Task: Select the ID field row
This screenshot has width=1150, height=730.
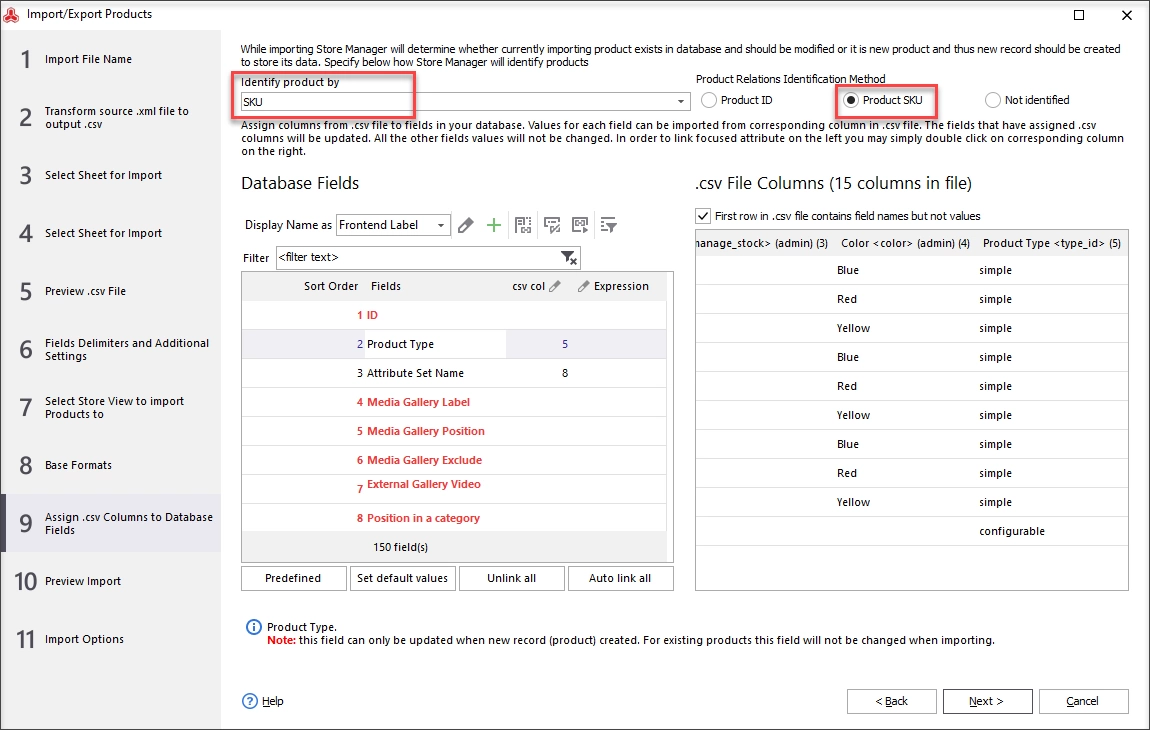Action: point(454,315)
